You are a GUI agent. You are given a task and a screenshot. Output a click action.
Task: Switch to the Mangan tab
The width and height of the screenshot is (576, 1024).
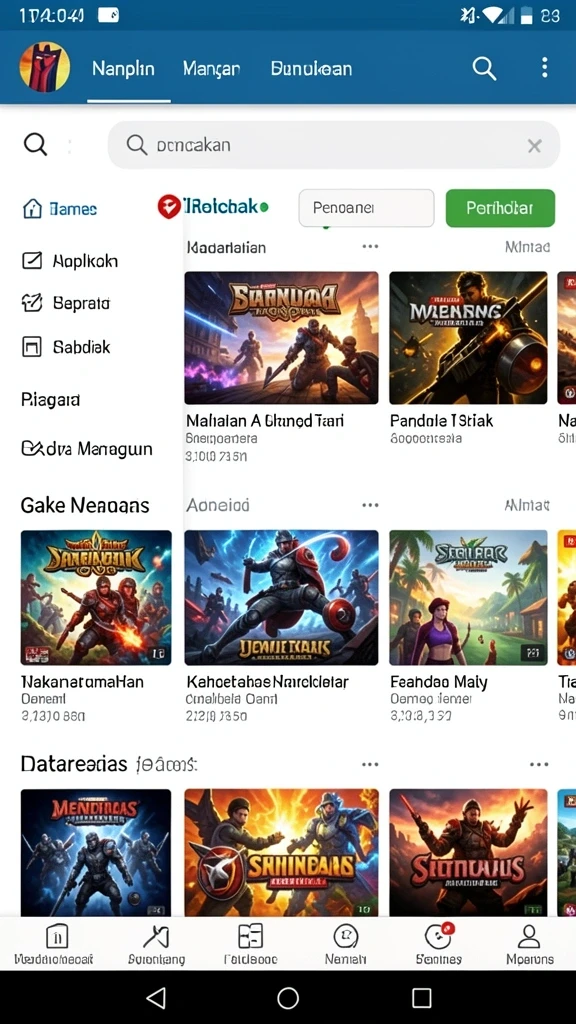(212, 69)
